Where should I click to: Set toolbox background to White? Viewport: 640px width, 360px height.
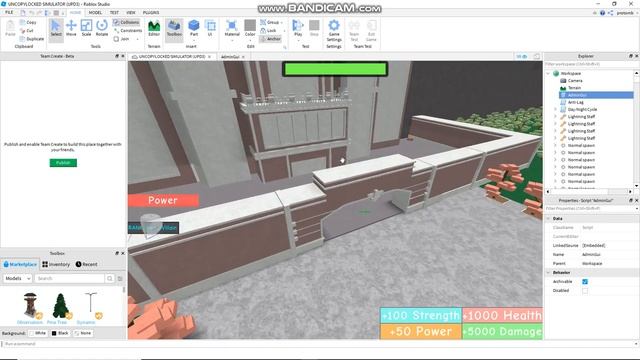(x=38, y=333)
